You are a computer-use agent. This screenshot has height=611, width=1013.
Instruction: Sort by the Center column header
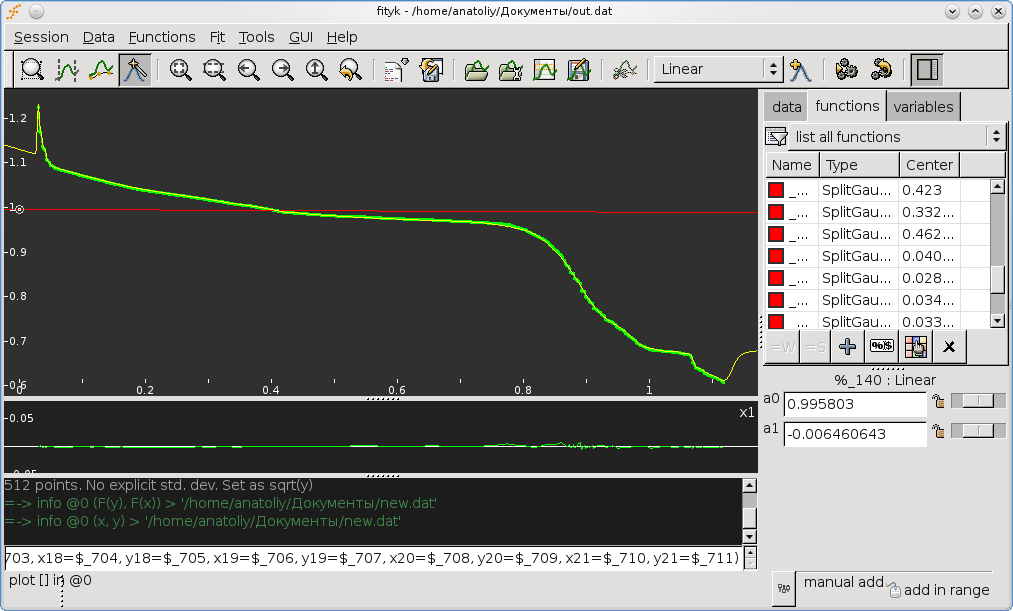point(929,165)
